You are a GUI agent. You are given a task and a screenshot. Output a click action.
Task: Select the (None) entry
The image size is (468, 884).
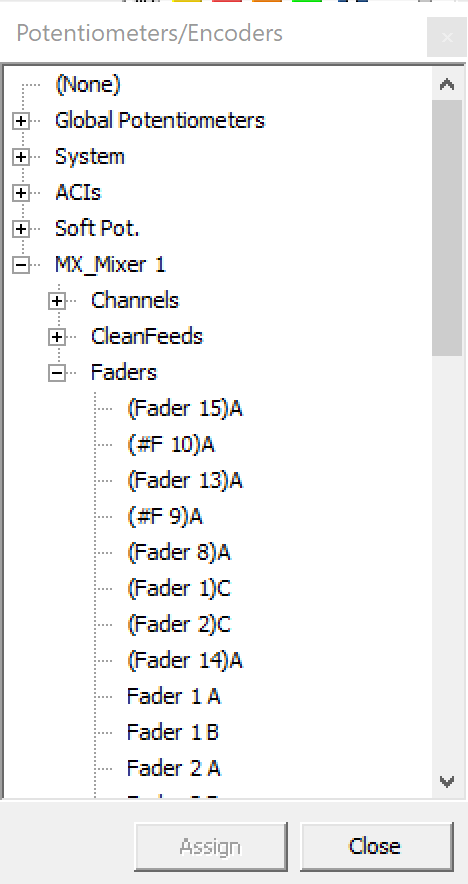click(88, 85)
